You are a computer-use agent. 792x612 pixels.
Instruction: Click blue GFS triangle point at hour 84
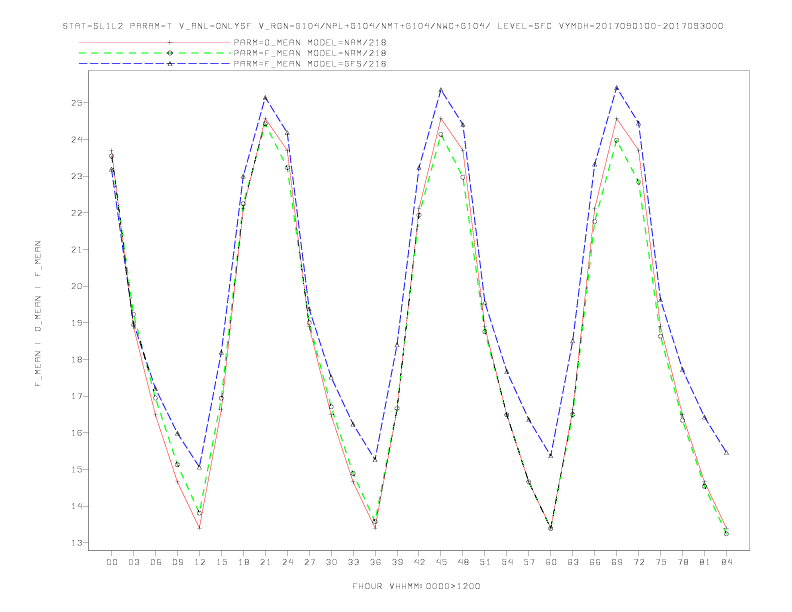[726, 452]
